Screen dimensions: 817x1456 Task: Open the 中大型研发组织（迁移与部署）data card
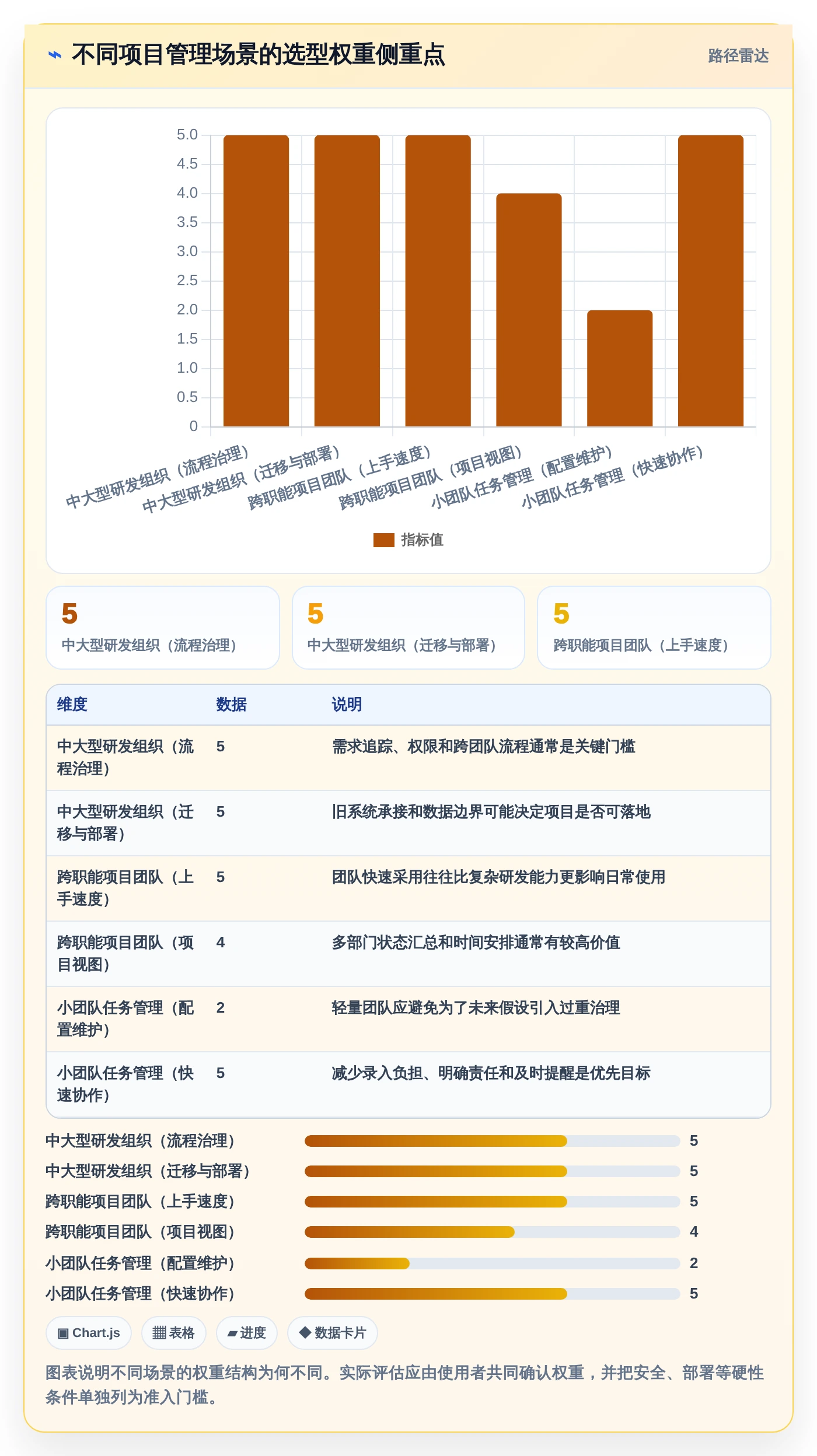click(x=408, y=628)
